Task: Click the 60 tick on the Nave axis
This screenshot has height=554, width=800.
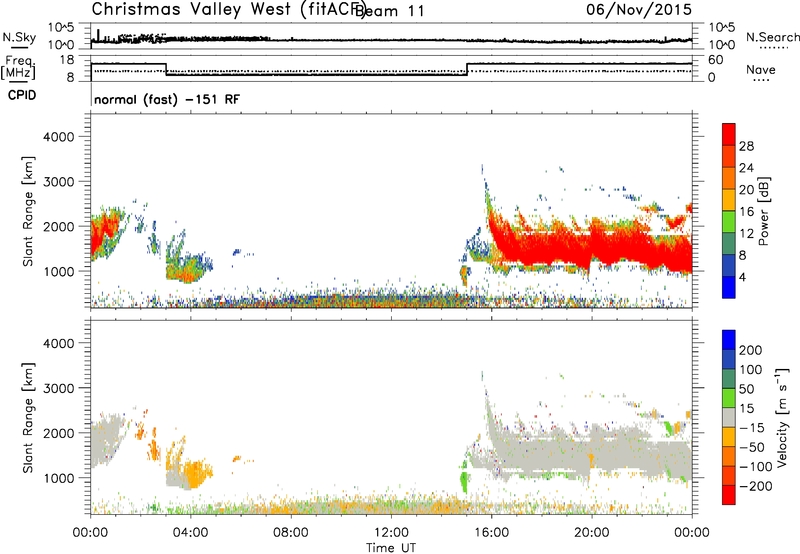Action: [x=715, y=60]
